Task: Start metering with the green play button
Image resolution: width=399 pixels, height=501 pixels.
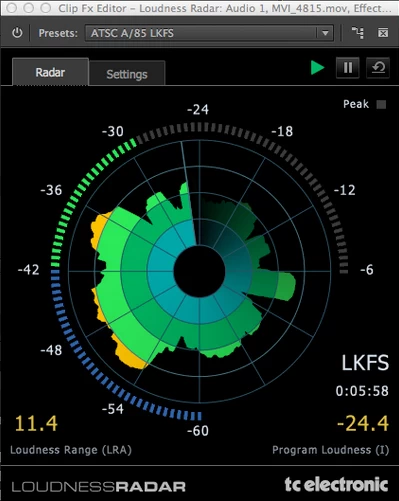Action: point(317,68)
